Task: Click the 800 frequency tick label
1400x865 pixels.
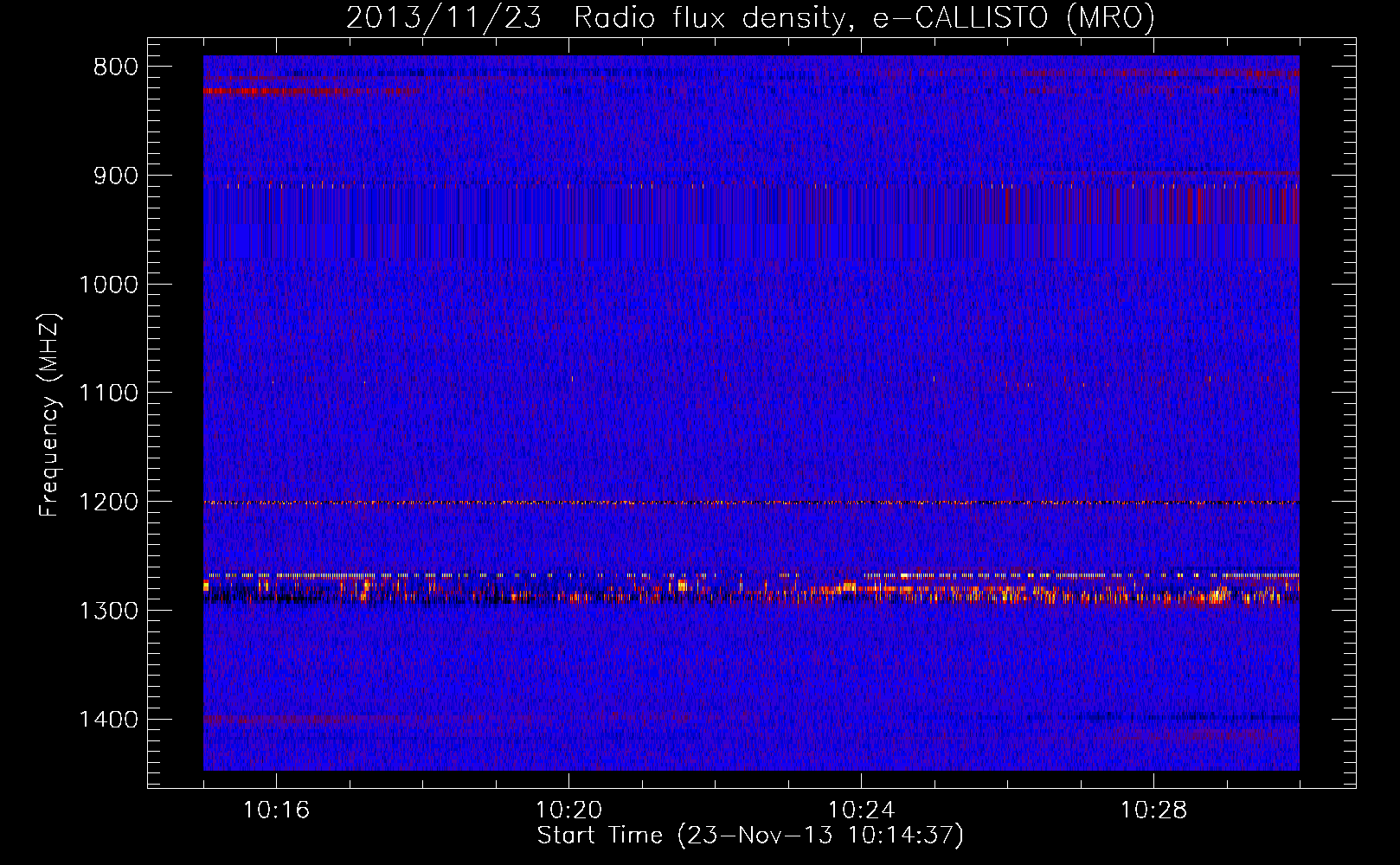Action: click(115, 67)
